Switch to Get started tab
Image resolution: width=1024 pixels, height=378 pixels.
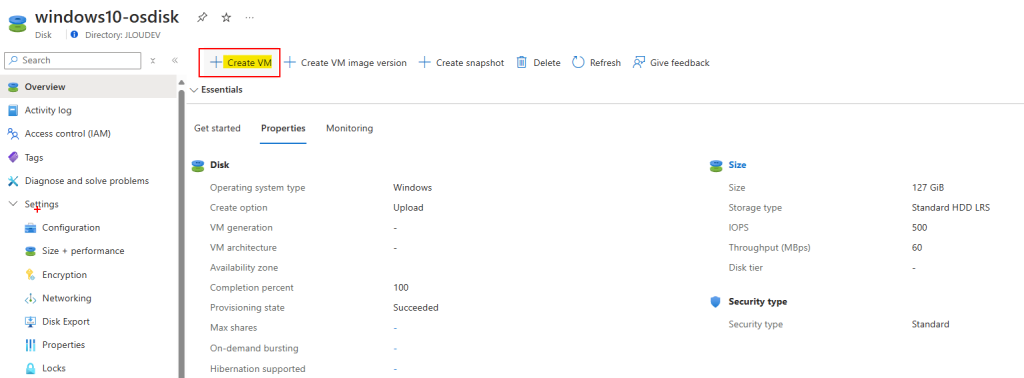pyautogui.click(x=217, y=128)
